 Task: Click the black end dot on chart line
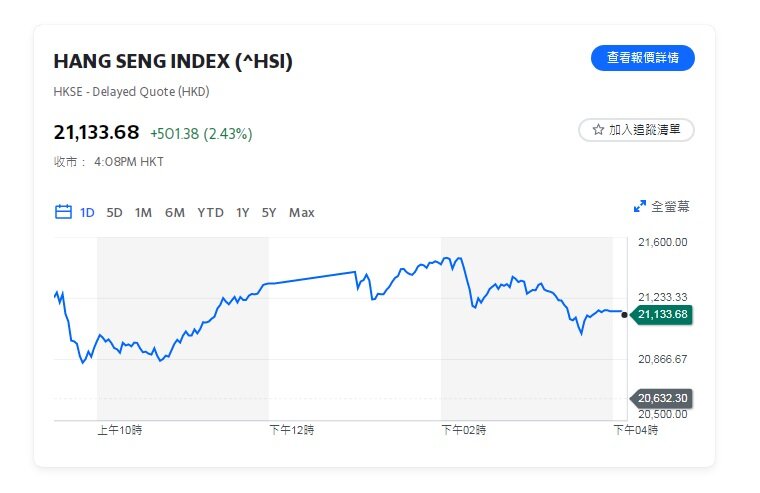tap(625, 315)
